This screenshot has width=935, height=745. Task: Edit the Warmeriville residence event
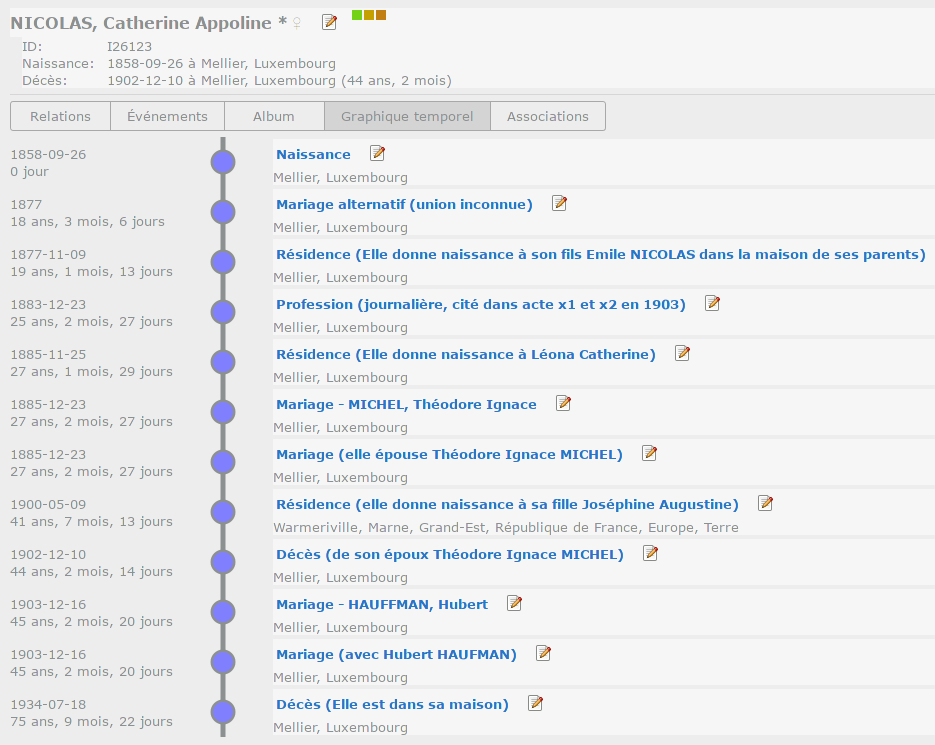coord(765,503)
